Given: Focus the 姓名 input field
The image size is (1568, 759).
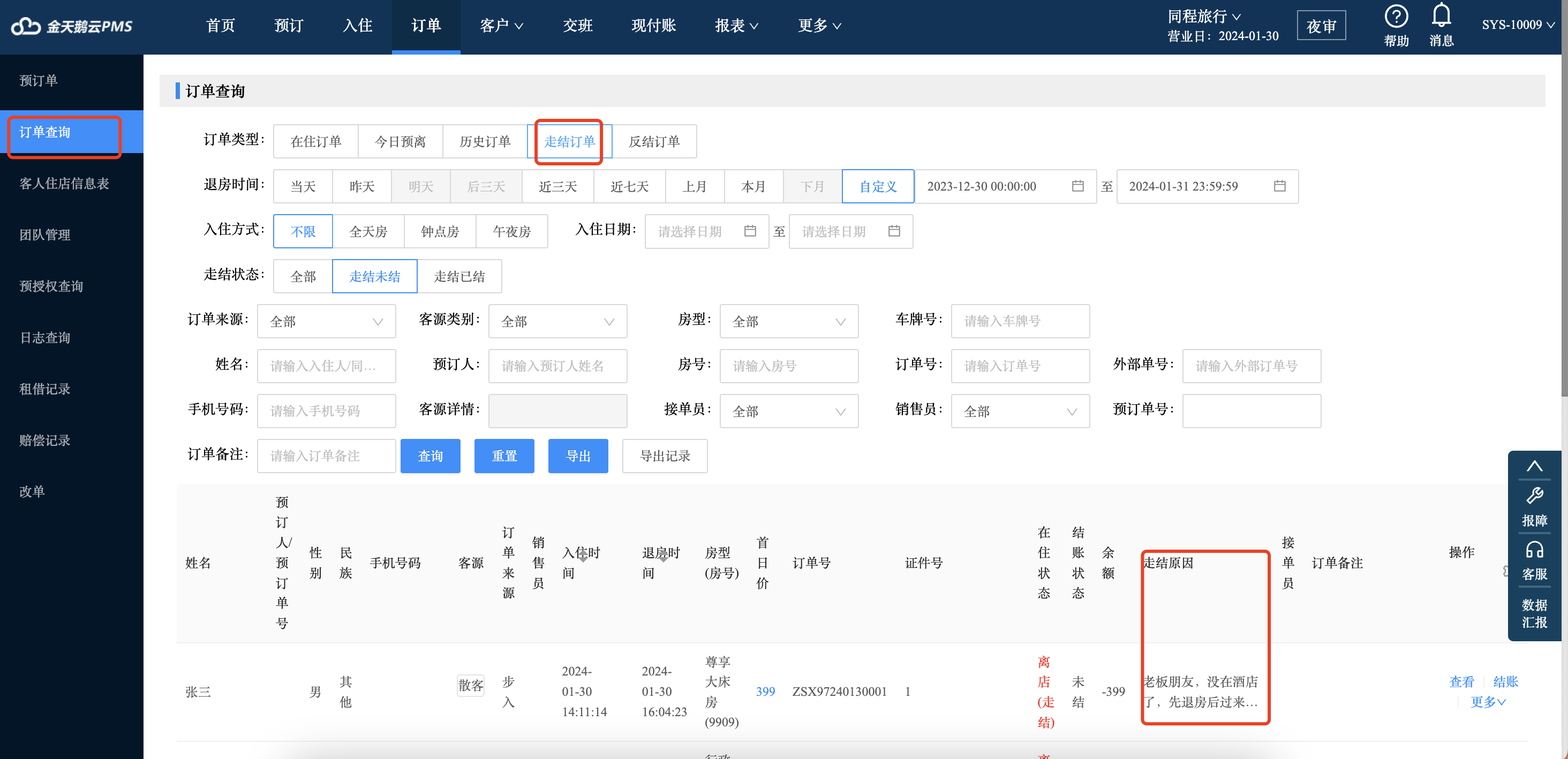Looking at the screenshot, I should click(x=326, y=366).
